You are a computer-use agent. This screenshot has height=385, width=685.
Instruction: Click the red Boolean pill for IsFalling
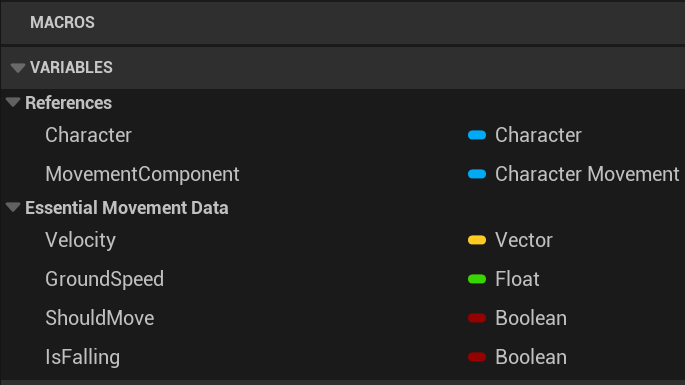pyautogui.click(x=477, y=357)
